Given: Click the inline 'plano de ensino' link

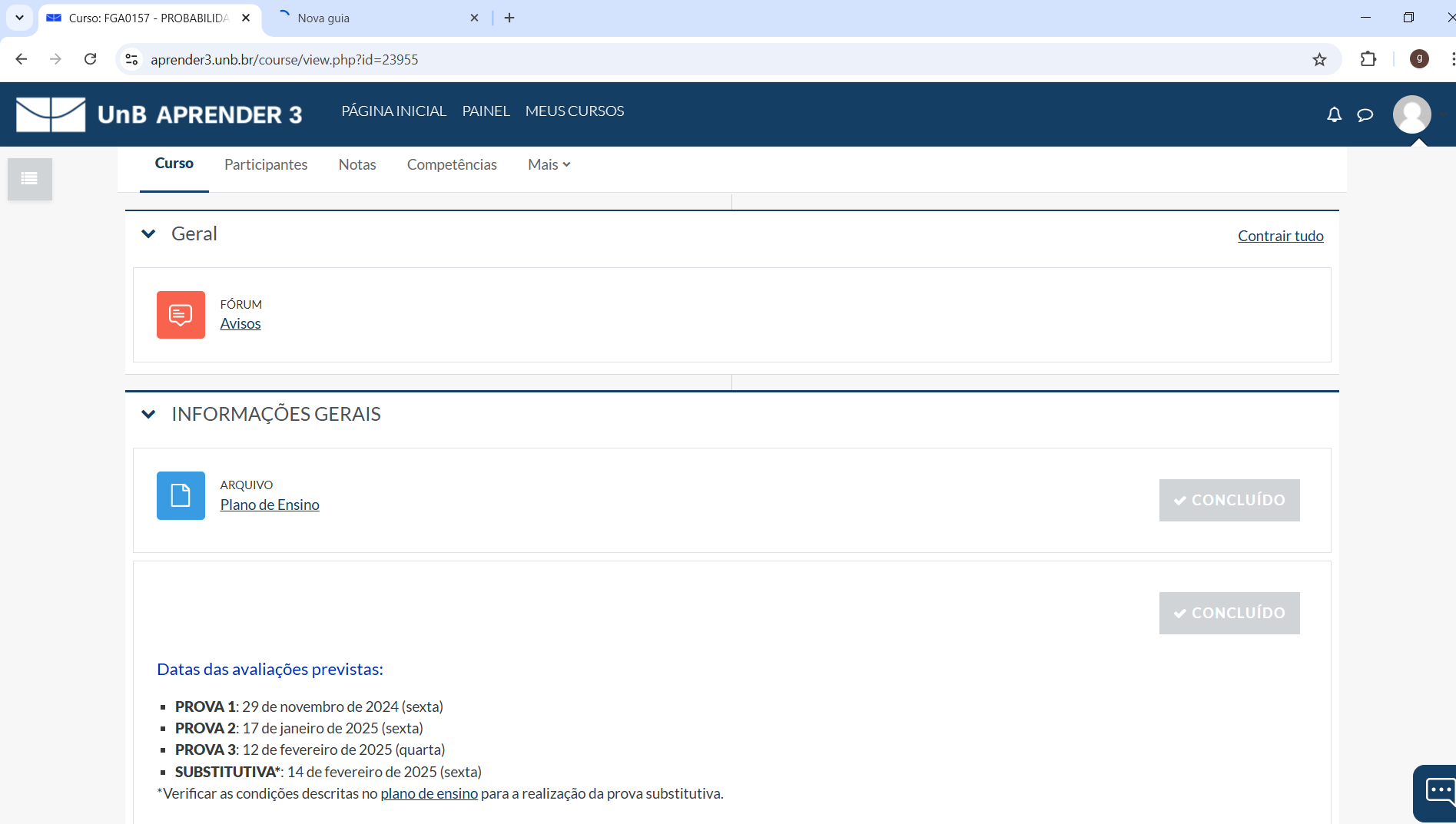Looking at the screenshot, I should pyautogui.click(x=429, y=793).
